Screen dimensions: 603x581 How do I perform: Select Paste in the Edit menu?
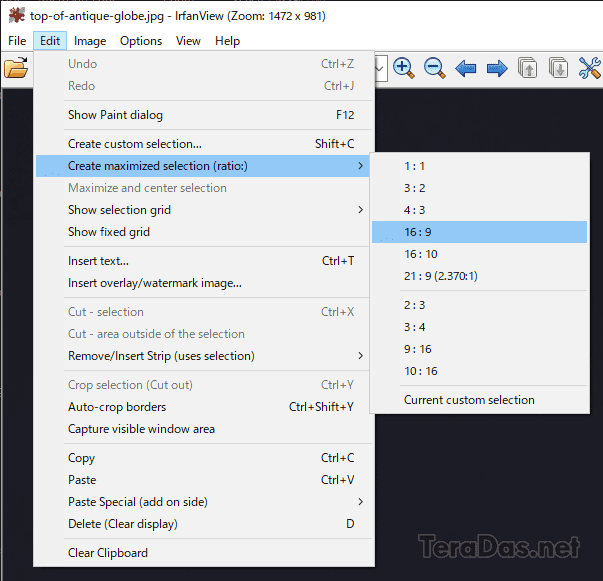[x=203, y=480]
